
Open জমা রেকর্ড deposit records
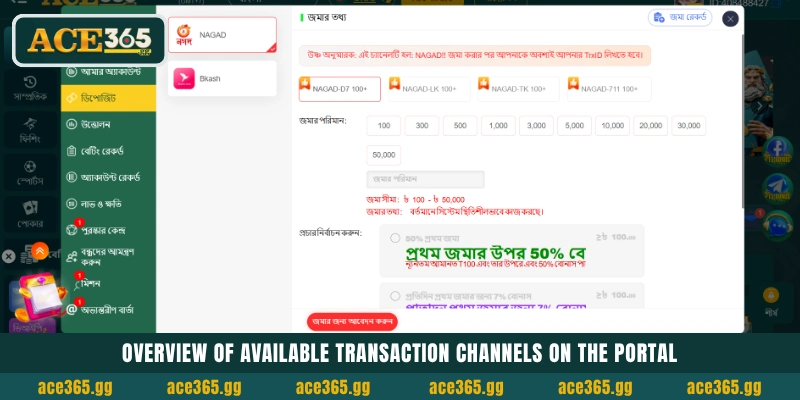coord(680,17)
